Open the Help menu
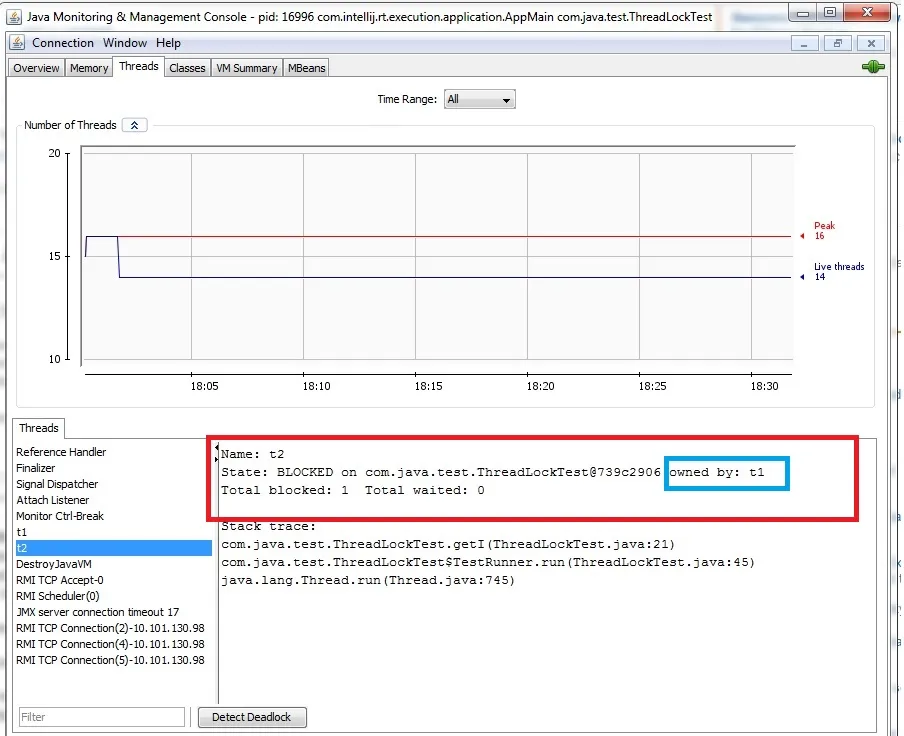Viewport: 904px width, 736px height. [x=168, y=43]
